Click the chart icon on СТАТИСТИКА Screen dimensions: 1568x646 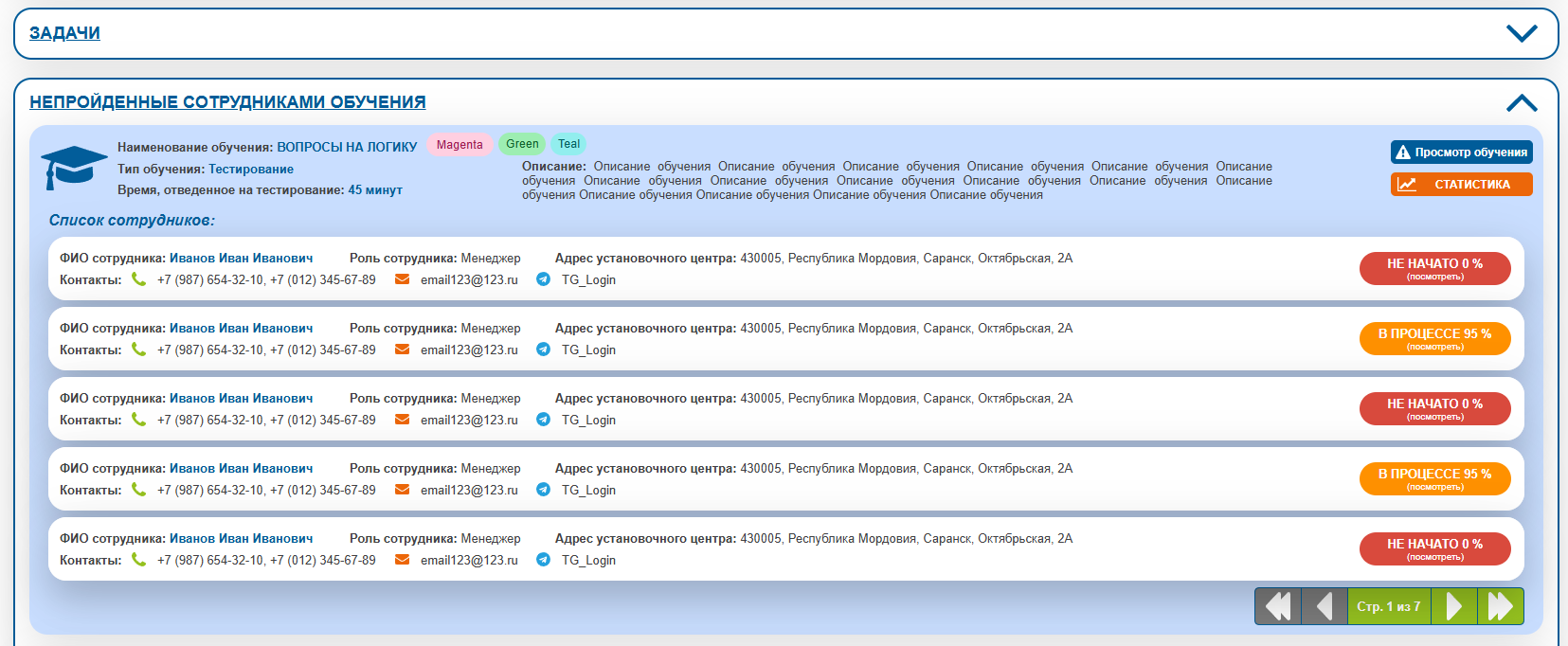click(1407, 185)
